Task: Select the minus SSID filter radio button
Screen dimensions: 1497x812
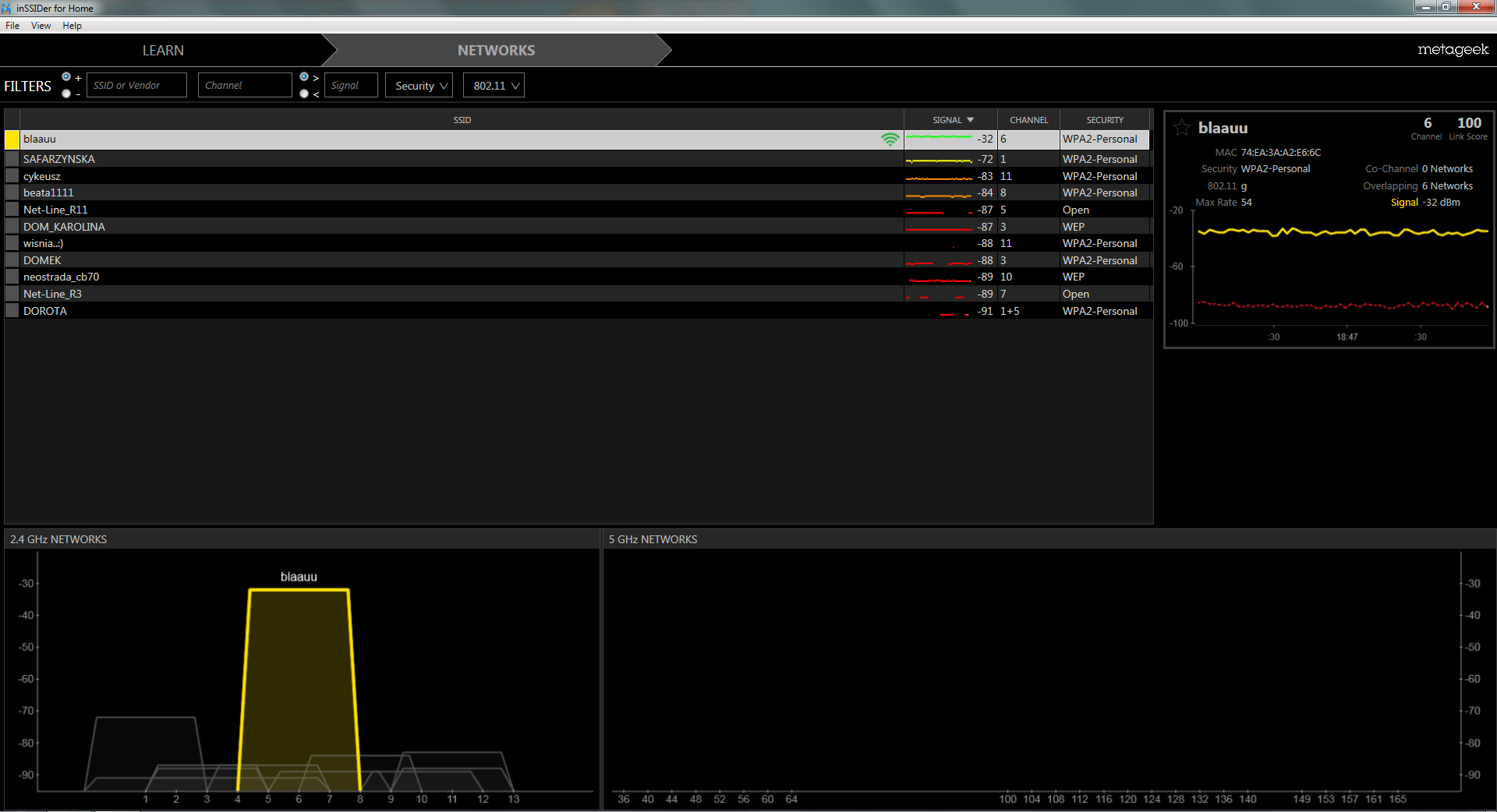Action: 66,94
